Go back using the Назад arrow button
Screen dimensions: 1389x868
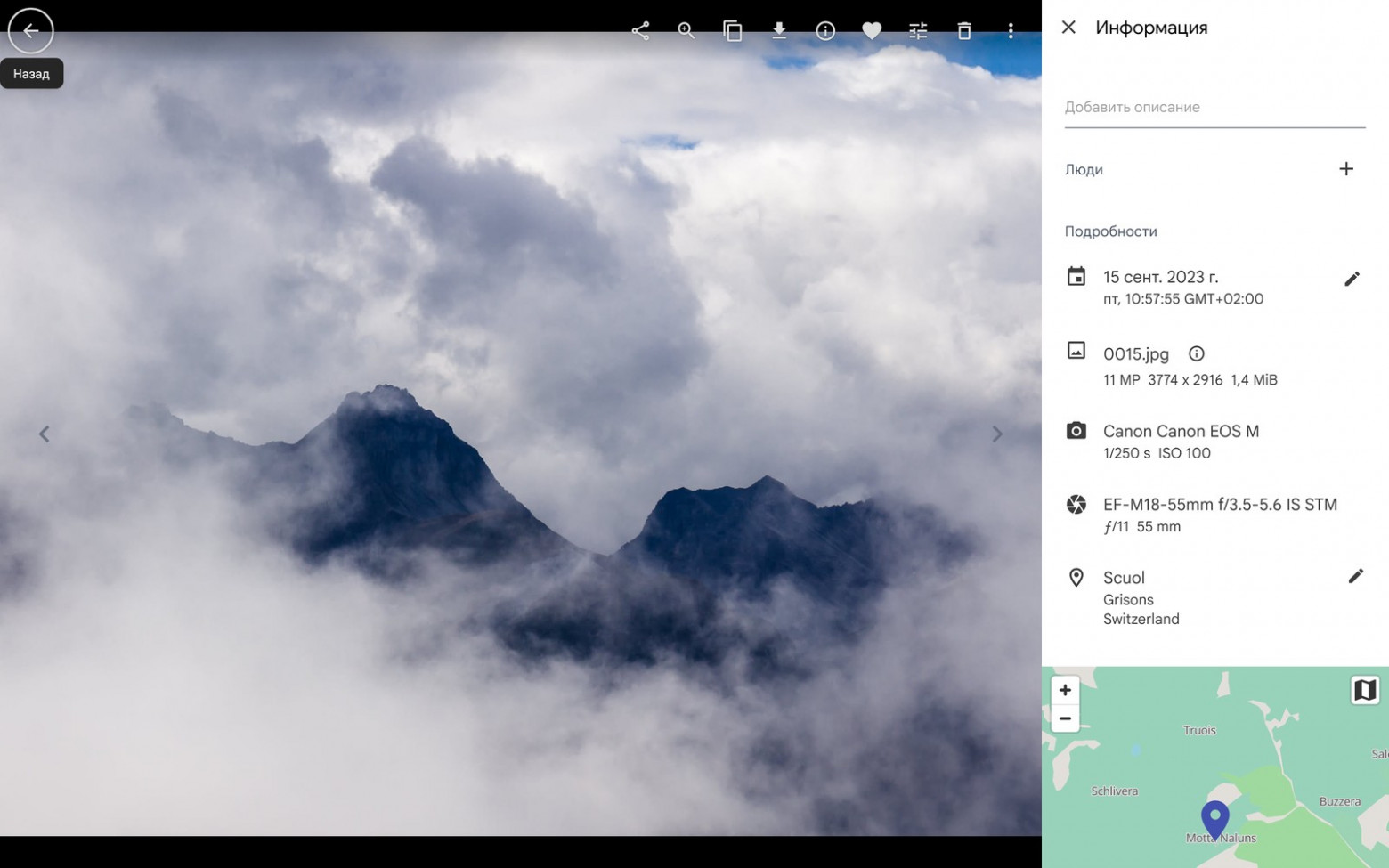click(x=31, y=31)
